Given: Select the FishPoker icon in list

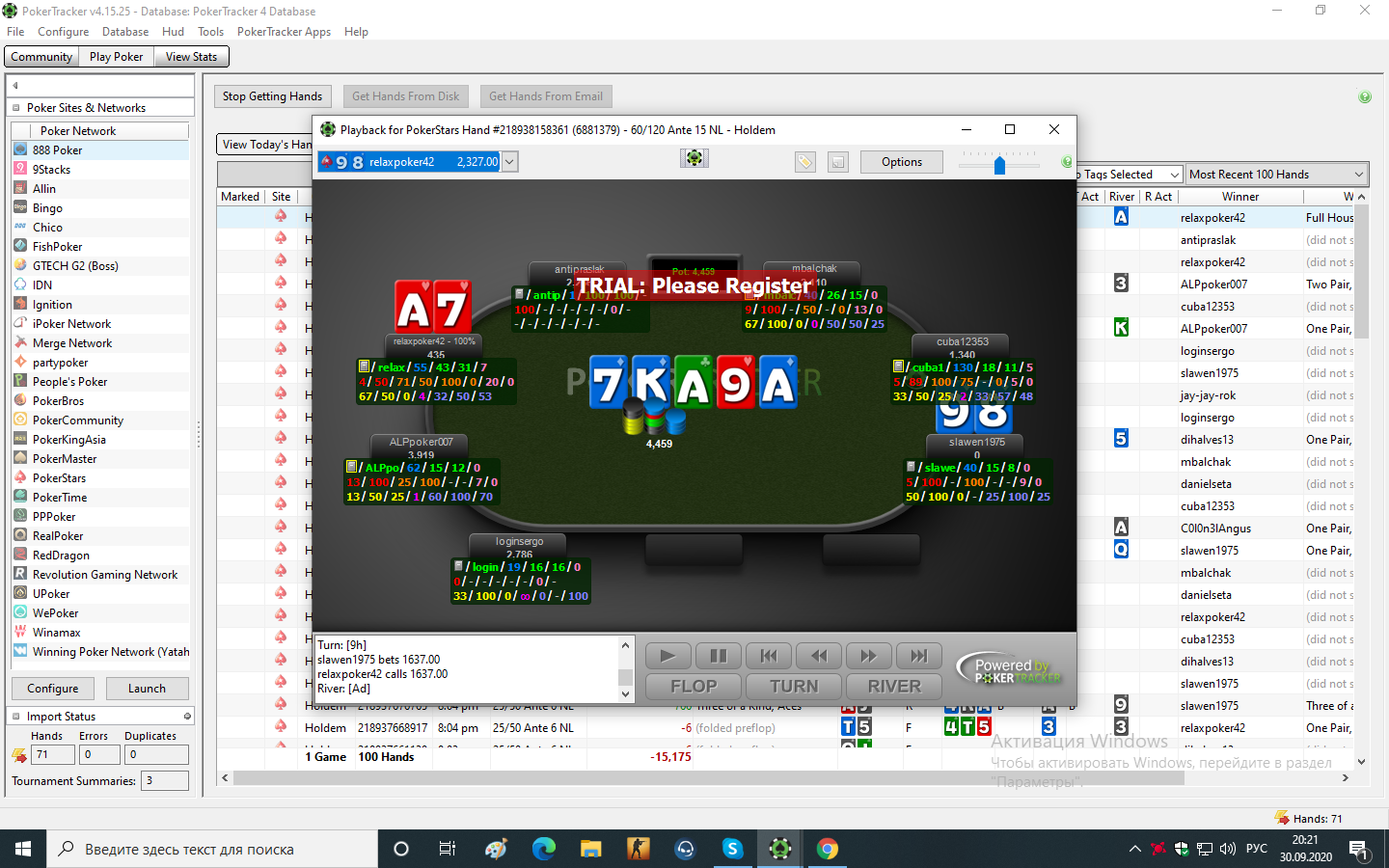Looking at the screenshot, I should click(x=20, y=246).
